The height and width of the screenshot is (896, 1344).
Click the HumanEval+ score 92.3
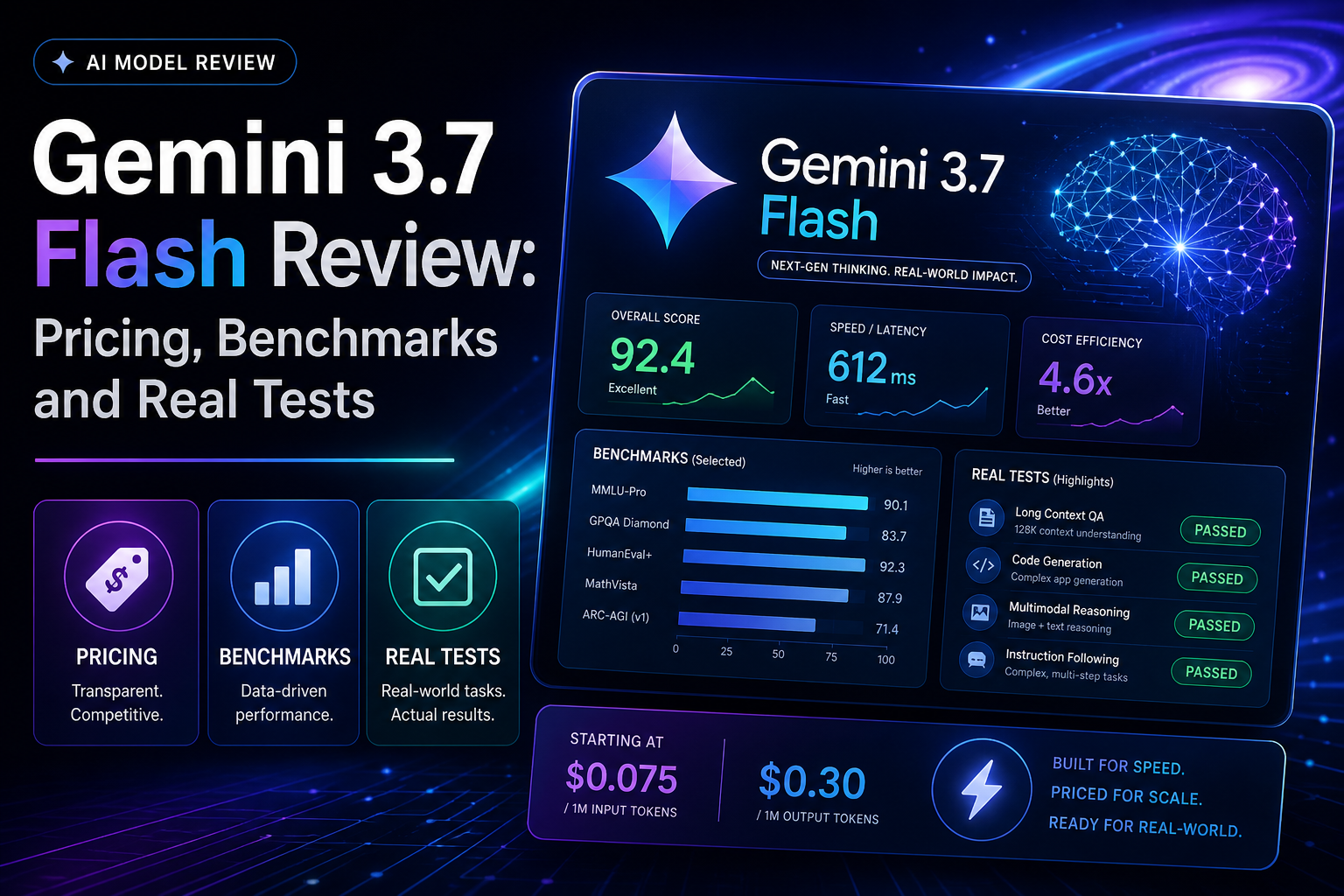pos(892,567)
